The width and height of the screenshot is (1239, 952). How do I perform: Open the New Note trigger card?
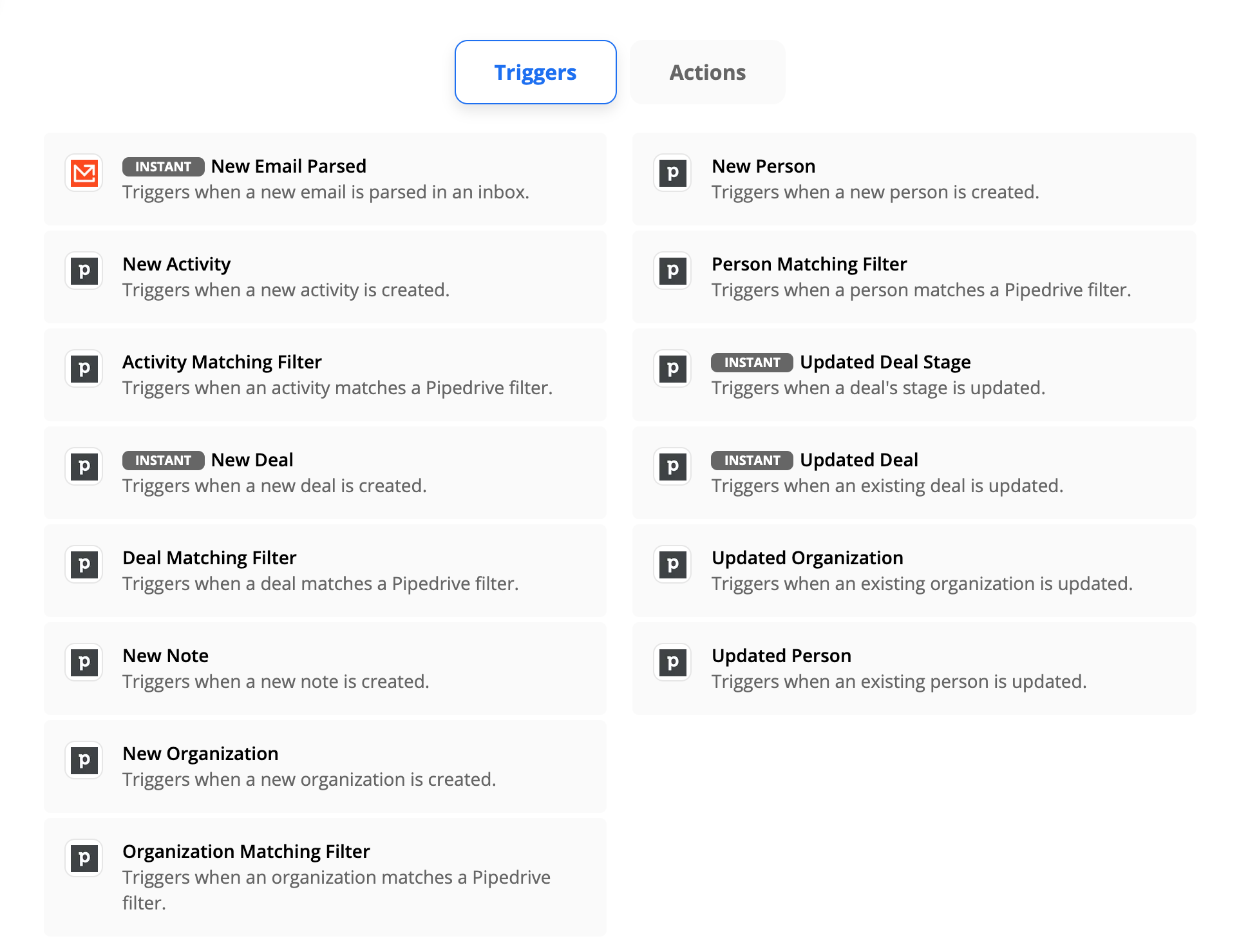(325, 669)
